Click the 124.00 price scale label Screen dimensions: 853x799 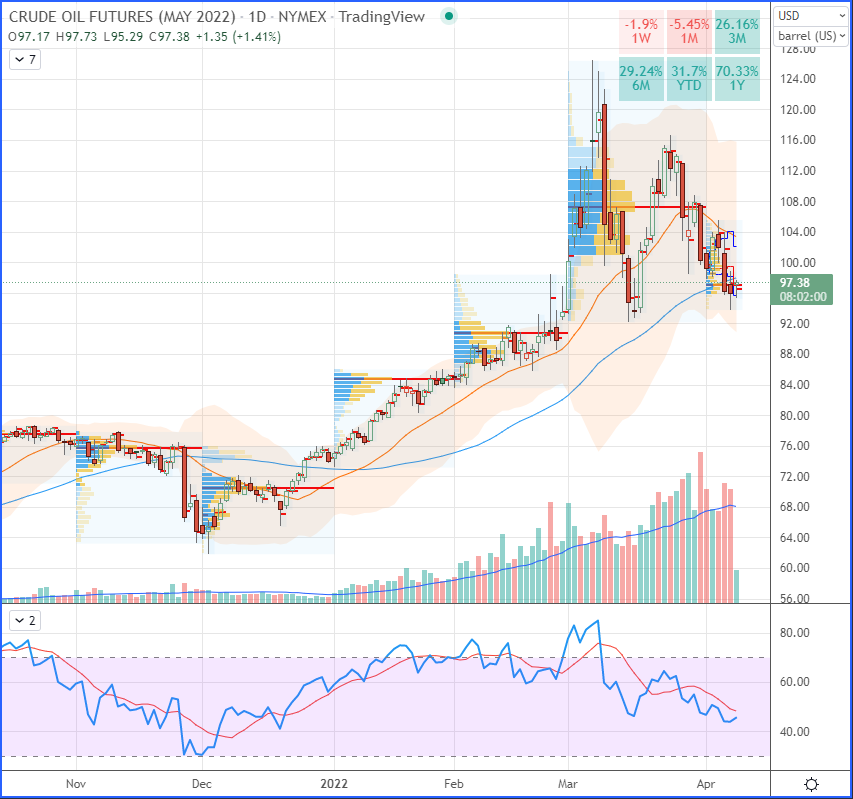point(798,79)
